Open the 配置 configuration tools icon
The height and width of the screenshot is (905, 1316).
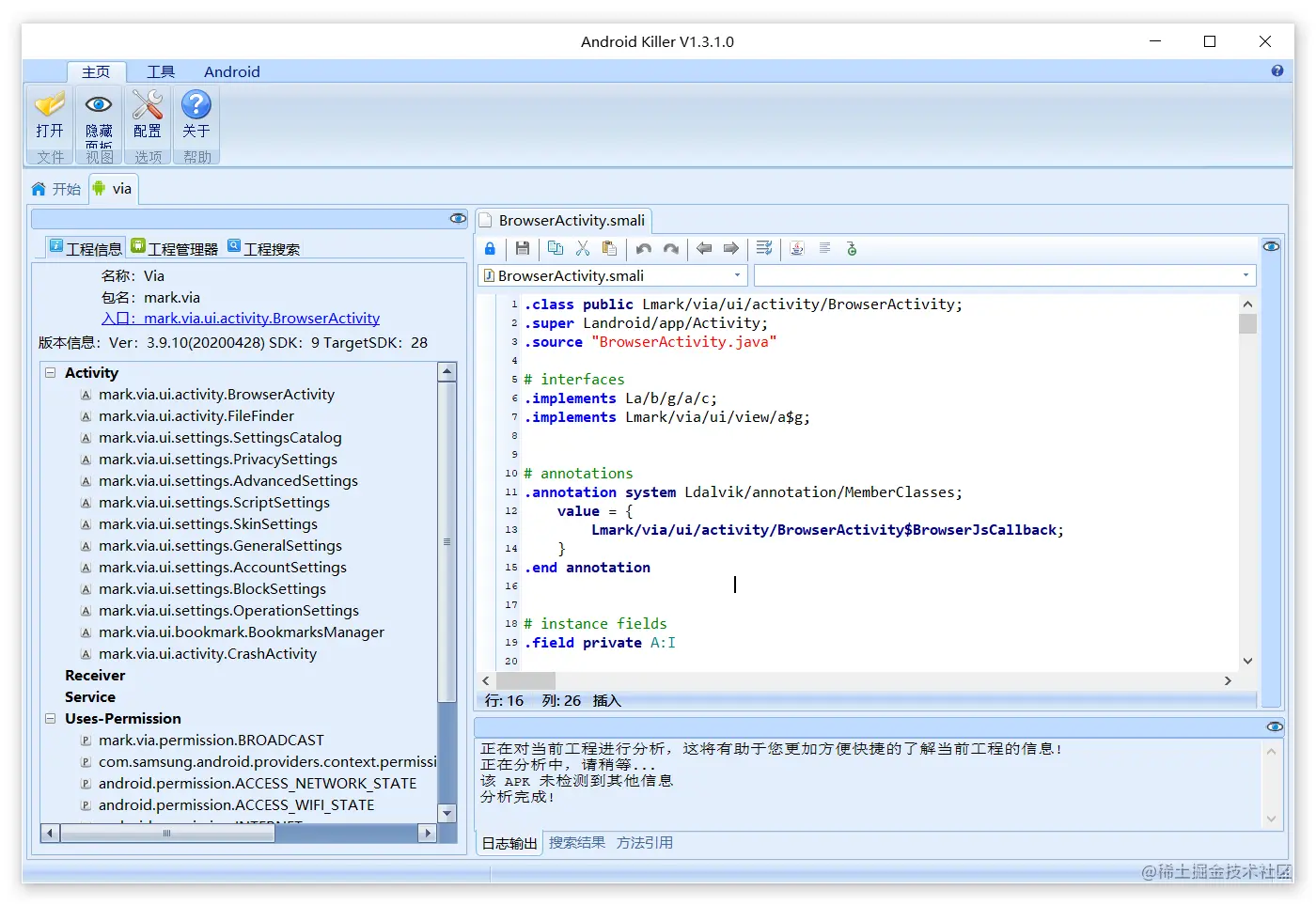pos(148,104)
